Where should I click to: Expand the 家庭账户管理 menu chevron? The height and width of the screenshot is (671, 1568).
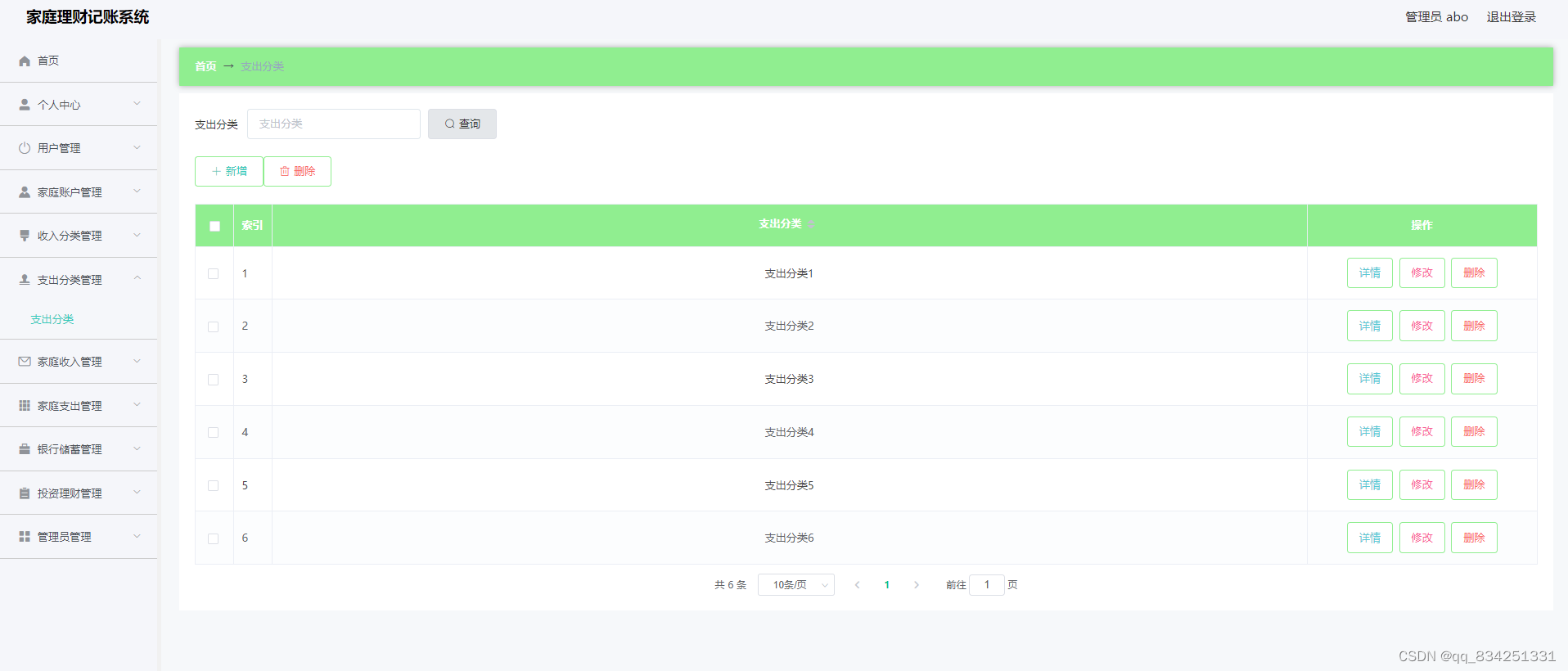137,191
